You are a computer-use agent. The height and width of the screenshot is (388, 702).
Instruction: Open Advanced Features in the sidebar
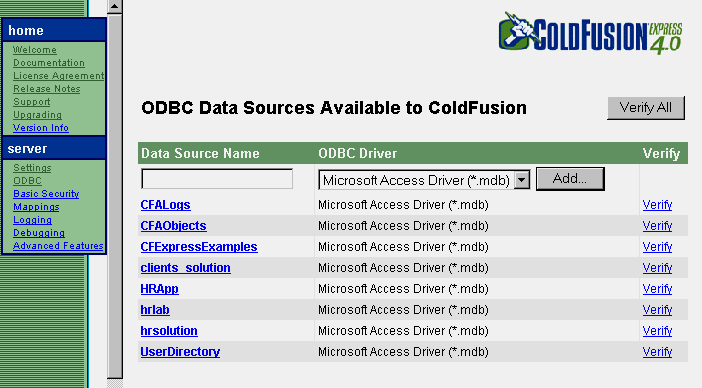pos(58,246)
